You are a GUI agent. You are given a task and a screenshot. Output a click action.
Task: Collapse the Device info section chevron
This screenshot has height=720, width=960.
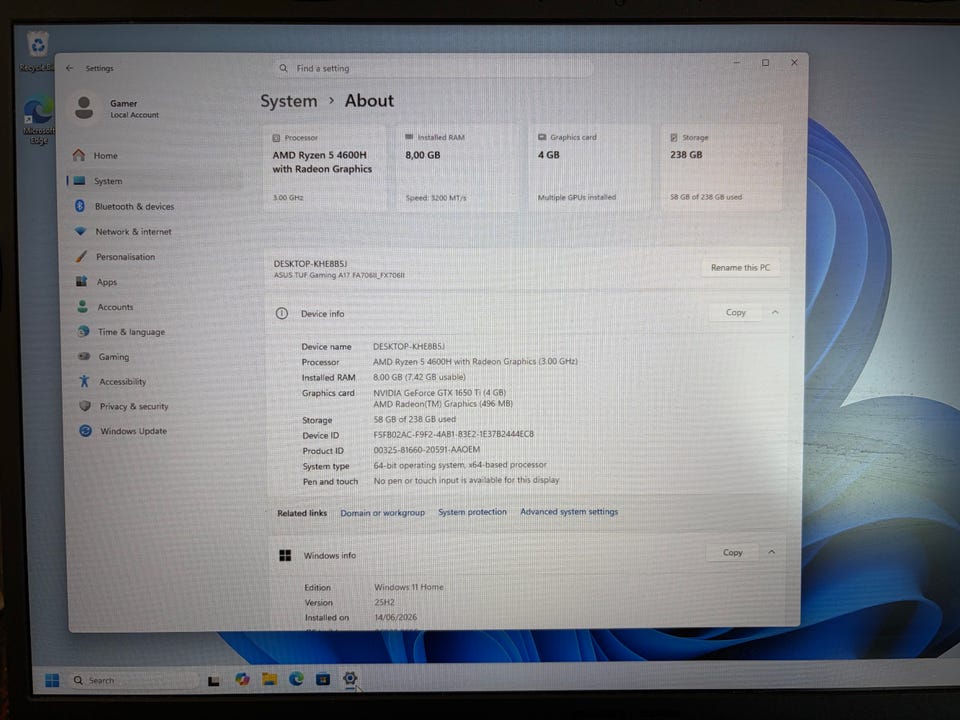coord(774,312)
